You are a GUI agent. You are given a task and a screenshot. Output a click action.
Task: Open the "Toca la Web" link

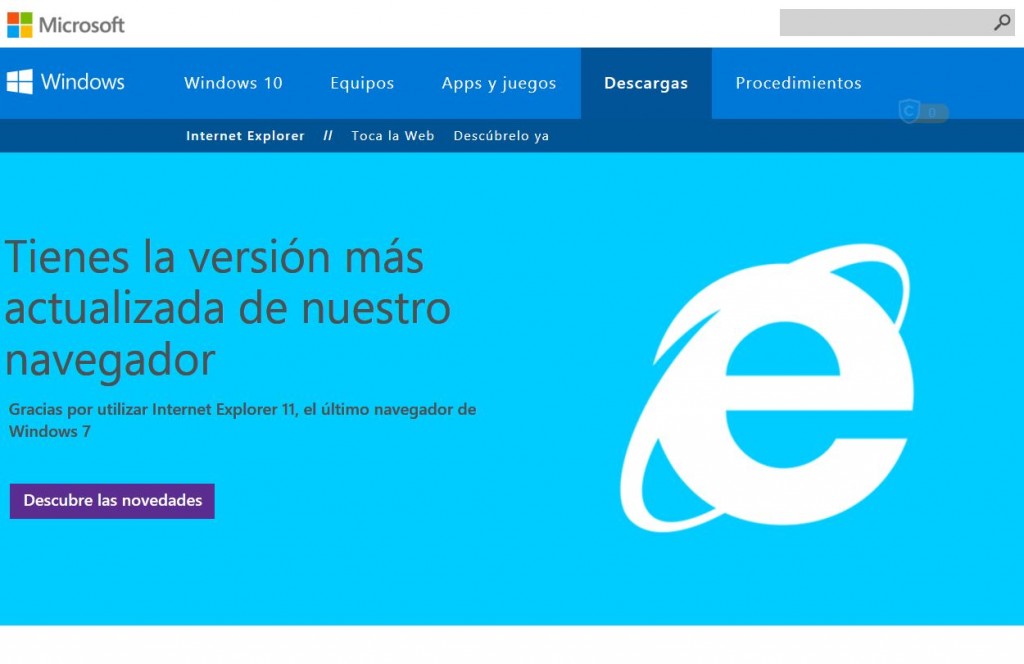(392, 135)
